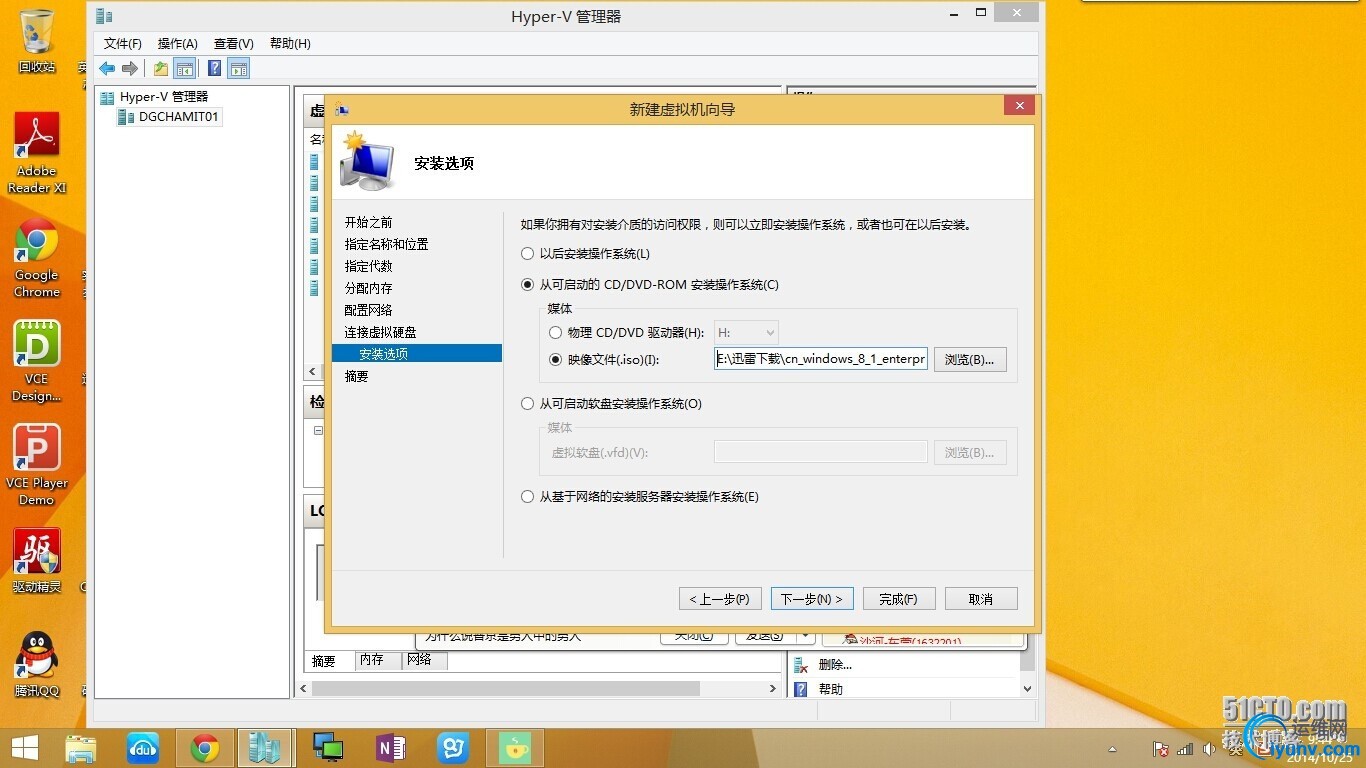The image size is (1366, 768).
Task: Open the blue 'du' cloud app in taskbar
Action: pos(143,748)
